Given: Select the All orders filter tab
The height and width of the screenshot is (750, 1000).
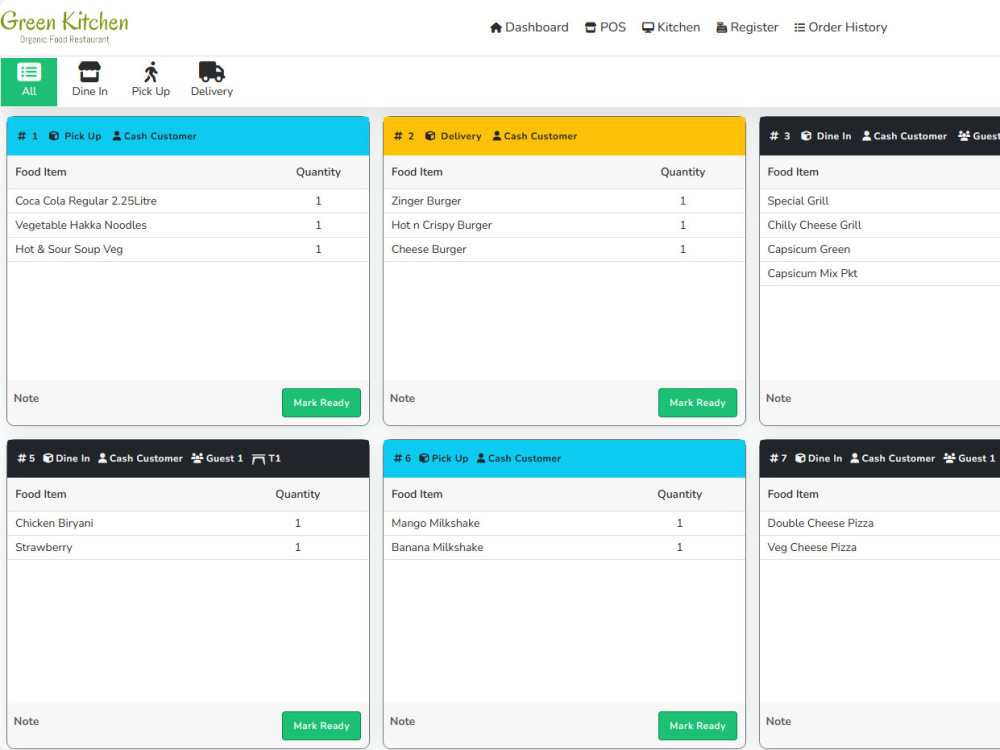Looking at the screenshot, I should (29, 82).
